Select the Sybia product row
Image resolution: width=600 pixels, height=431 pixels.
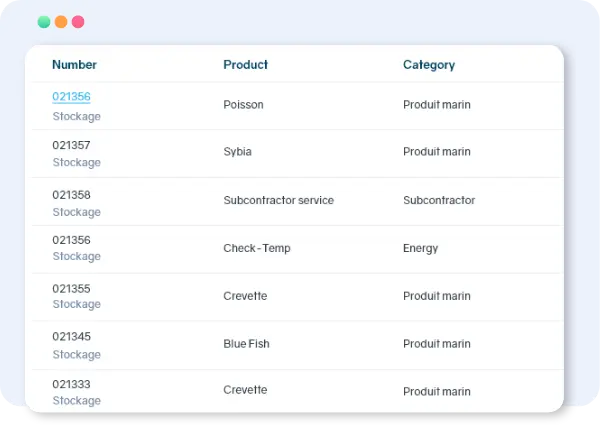click(237, 152)
